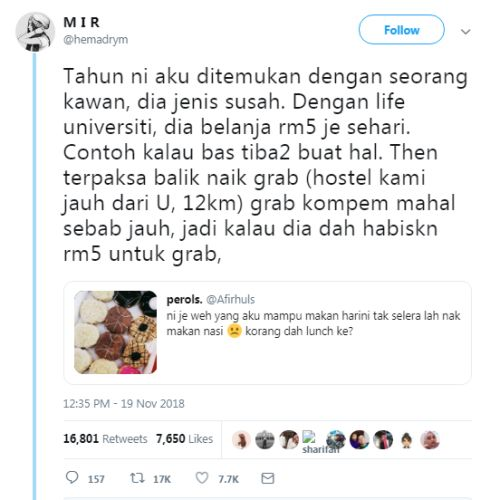Click the 157 replies count
The height and width of the screenshot is (500, 491).
point(96,479)
